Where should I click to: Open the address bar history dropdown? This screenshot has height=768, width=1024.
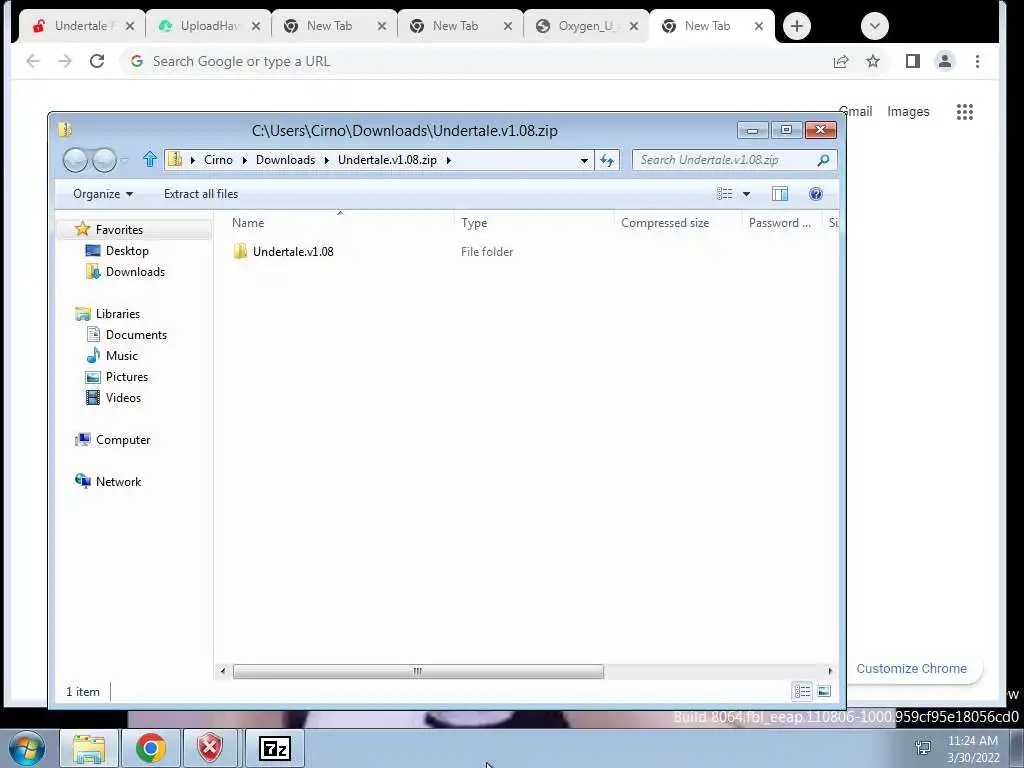point(584,160)
